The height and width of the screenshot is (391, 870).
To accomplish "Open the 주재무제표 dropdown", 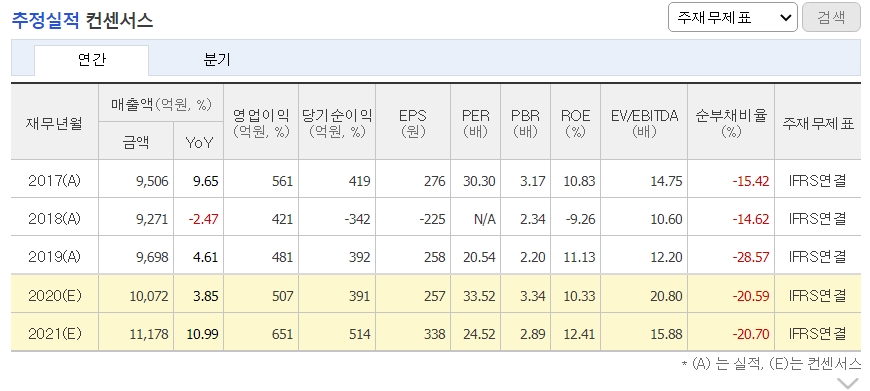I will tap(732, 17).
